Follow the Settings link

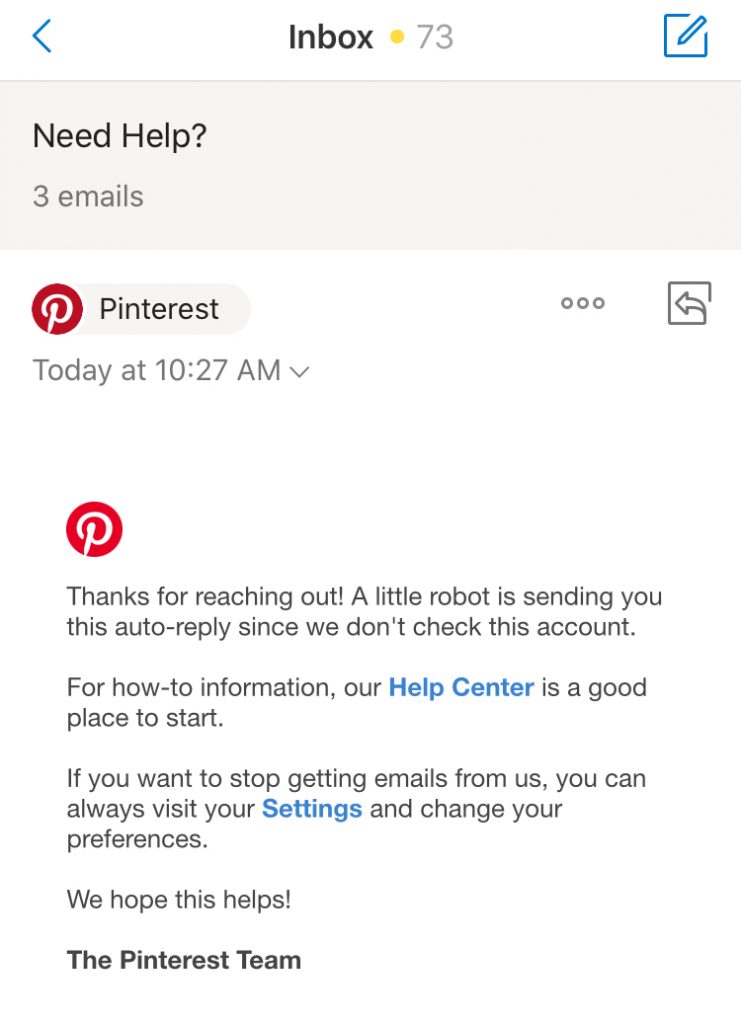(x=312, y=809)
